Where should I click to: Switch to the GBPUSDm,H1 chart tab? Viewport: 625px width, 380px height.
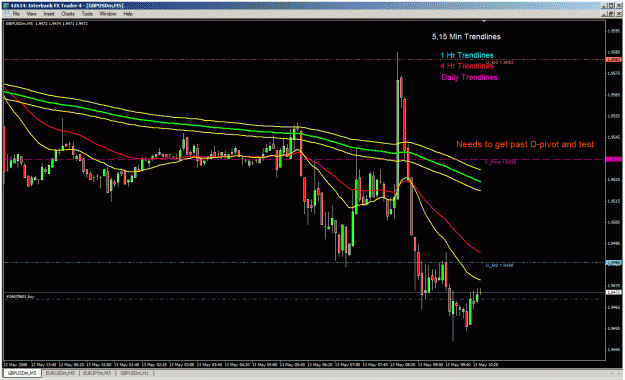tap(135, 373)
